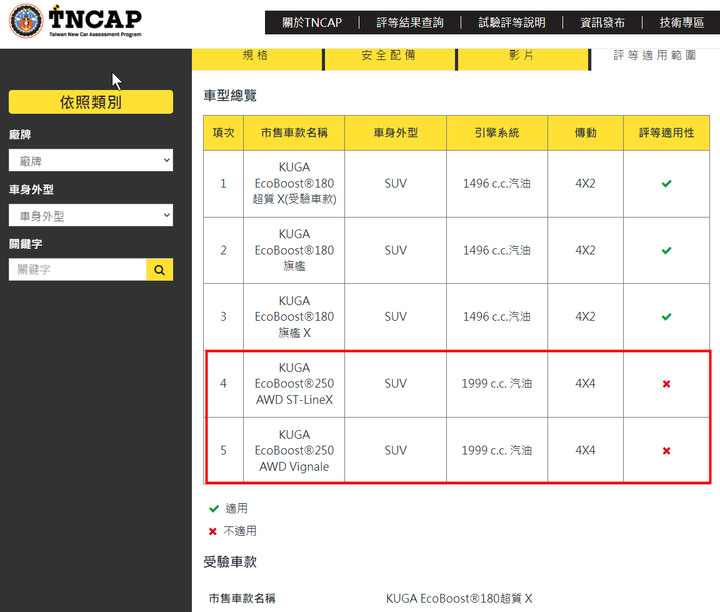The height and width of the screenshot is (612, 720).
Task: Click KUGA EcoBoost®180 超質 X(受驗車款) cell
Action: (294, 183)
